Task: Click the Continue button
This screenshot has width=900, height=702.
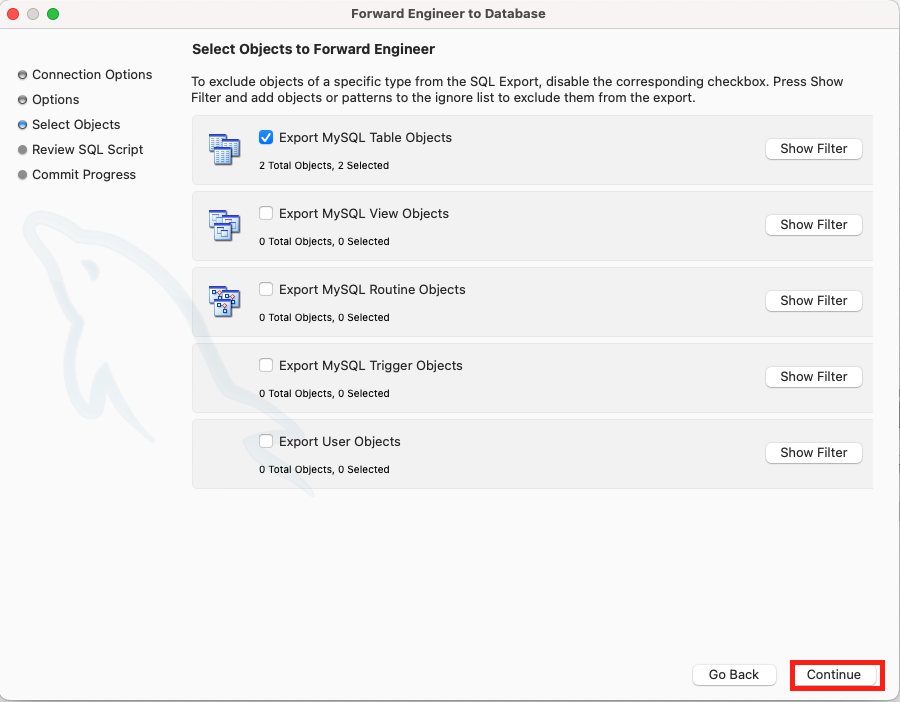Action: coord(833,674)
